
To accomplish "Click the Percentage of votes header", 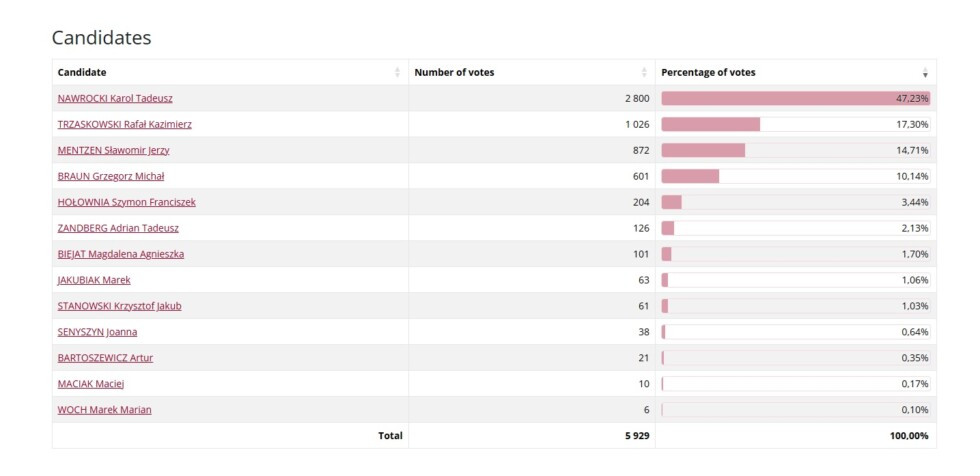I will pyautogui.click(x=708, y=73).
